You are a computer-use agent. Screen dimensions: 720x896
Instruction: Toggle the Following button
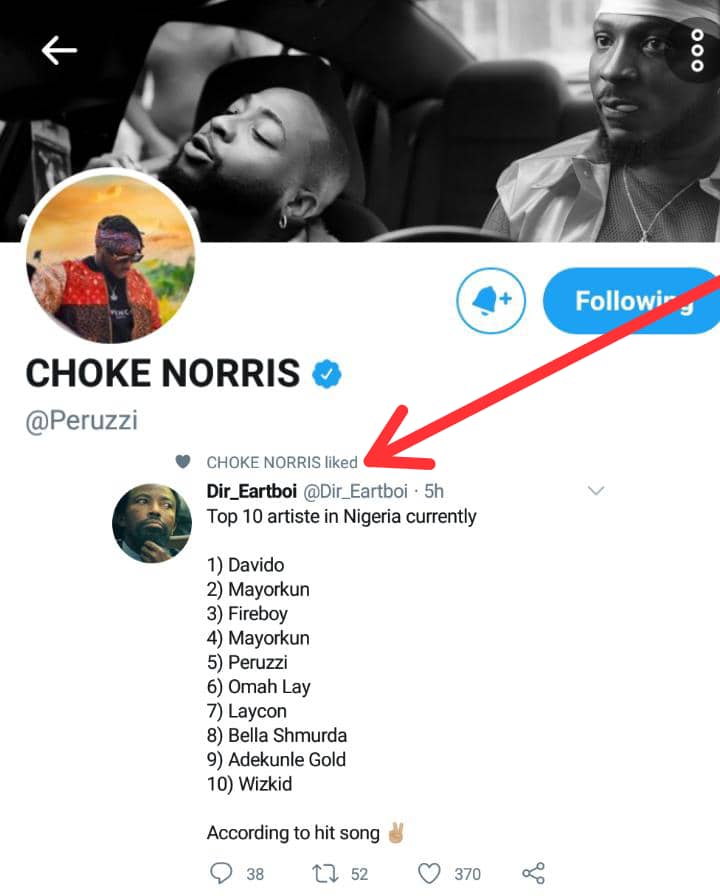click(x=632, y=300)
